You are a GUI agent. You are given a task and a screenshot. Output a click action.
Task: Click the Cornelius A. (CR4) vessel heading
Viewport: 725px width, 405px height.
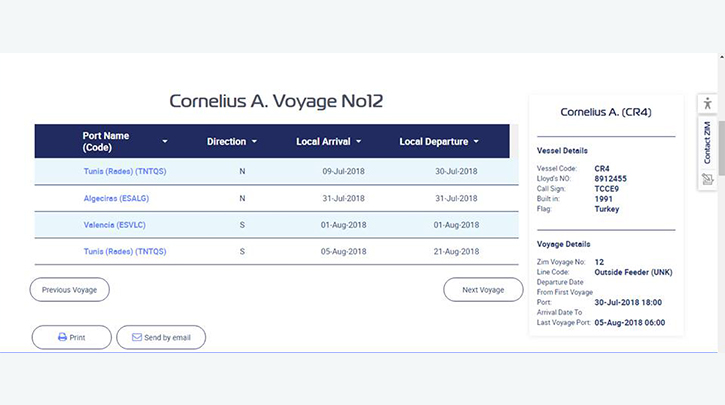(x=606, y=112)
